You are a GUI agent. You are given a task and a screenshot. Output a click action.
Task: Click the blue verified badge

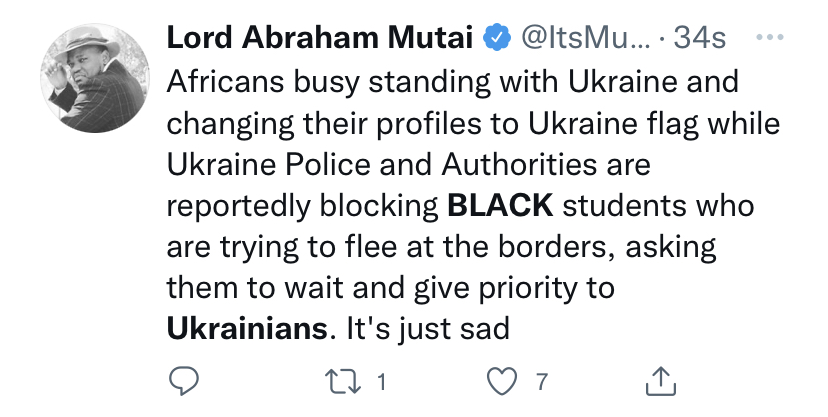click(x=495, y=39)
